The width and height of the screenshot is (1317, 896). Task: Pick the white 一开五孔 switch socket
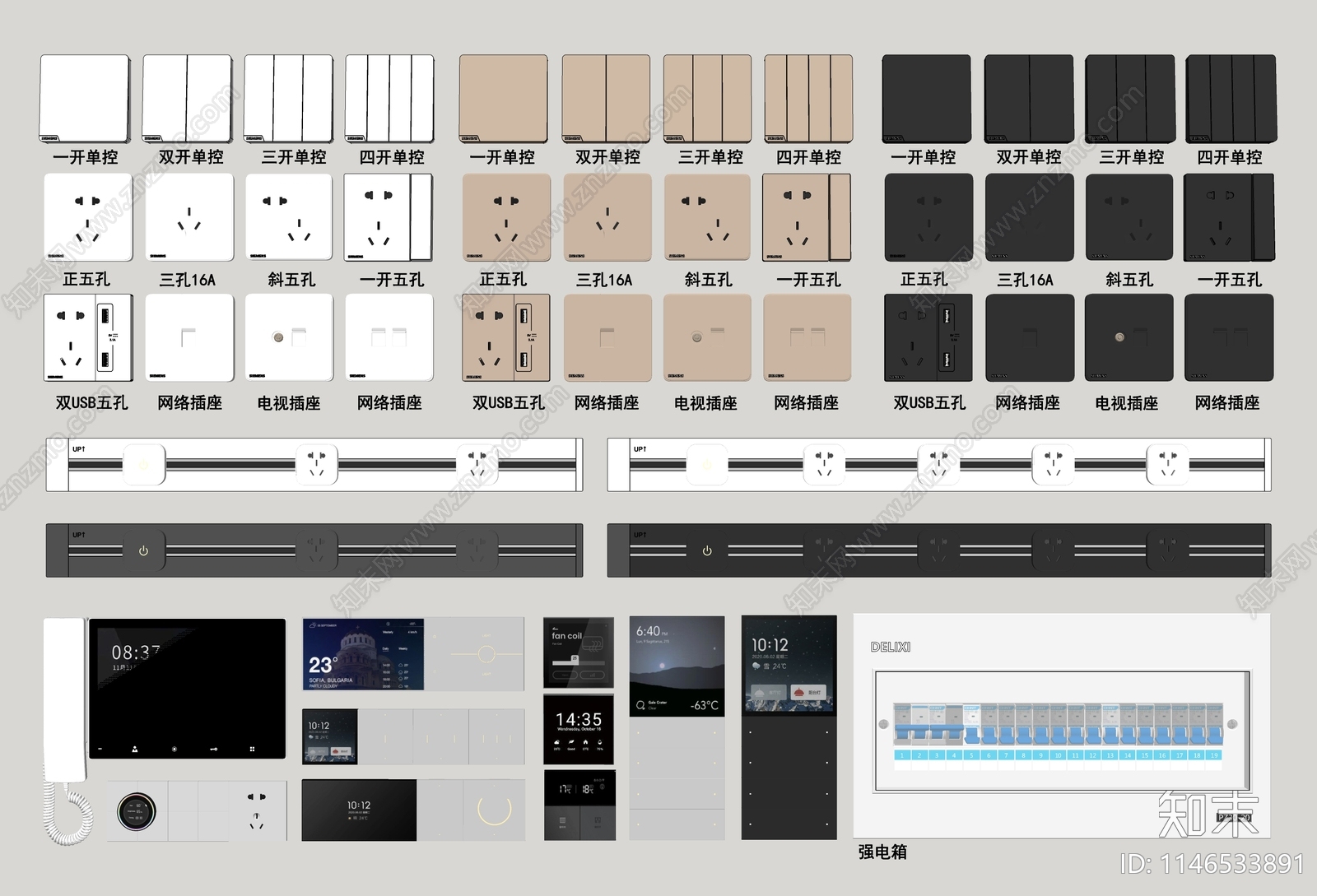[388, 218]
